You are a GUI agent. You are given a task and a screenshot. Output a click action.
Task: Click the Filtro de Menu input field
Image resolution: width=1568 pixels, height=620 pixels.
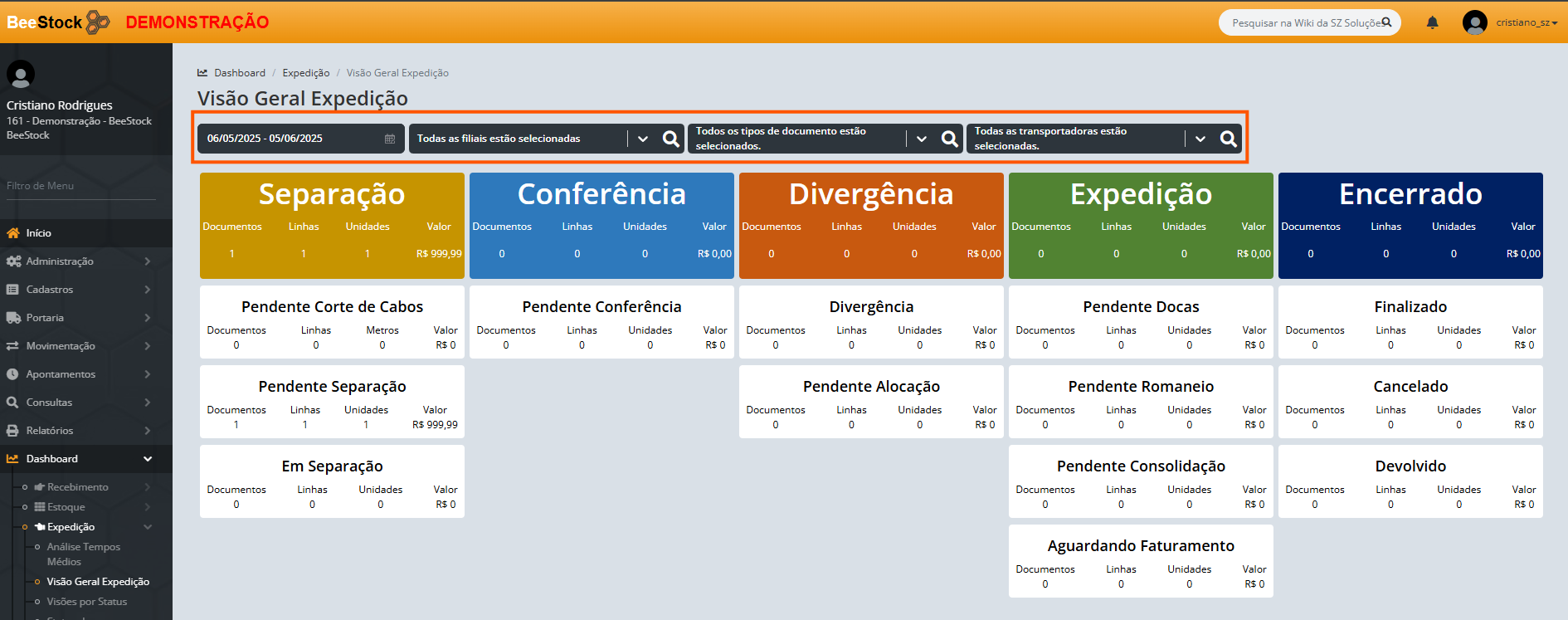tap(80, 186)
